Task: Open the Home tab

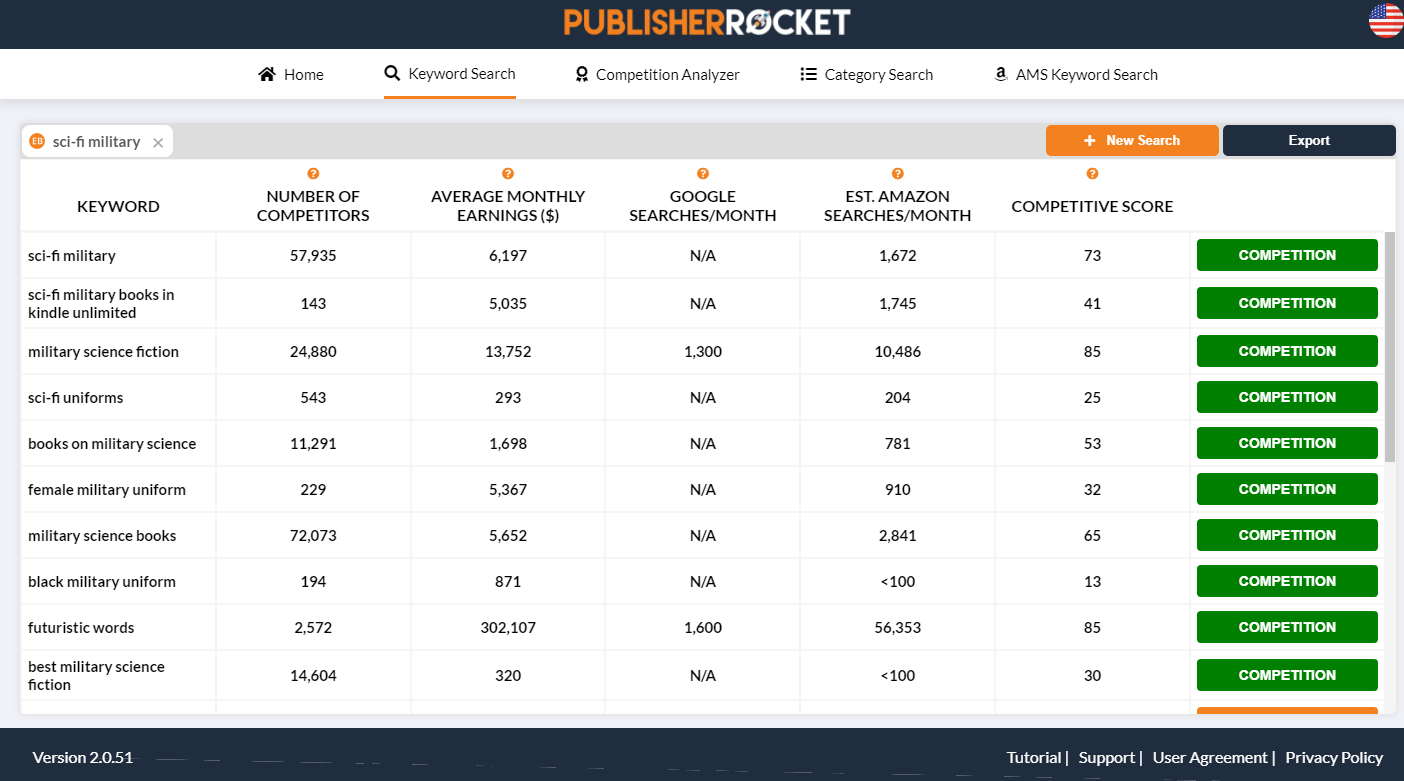Action: point(291,74)
